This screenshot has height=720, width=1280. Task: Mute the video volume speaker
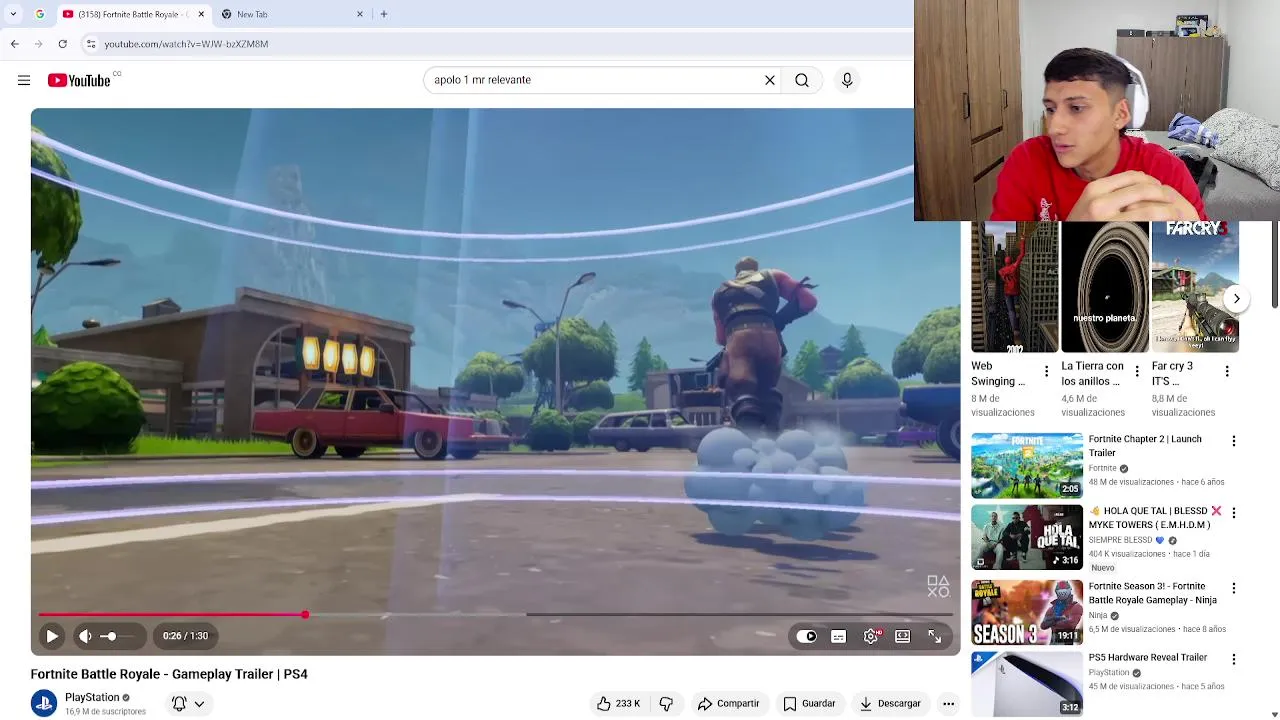point(86,636)
